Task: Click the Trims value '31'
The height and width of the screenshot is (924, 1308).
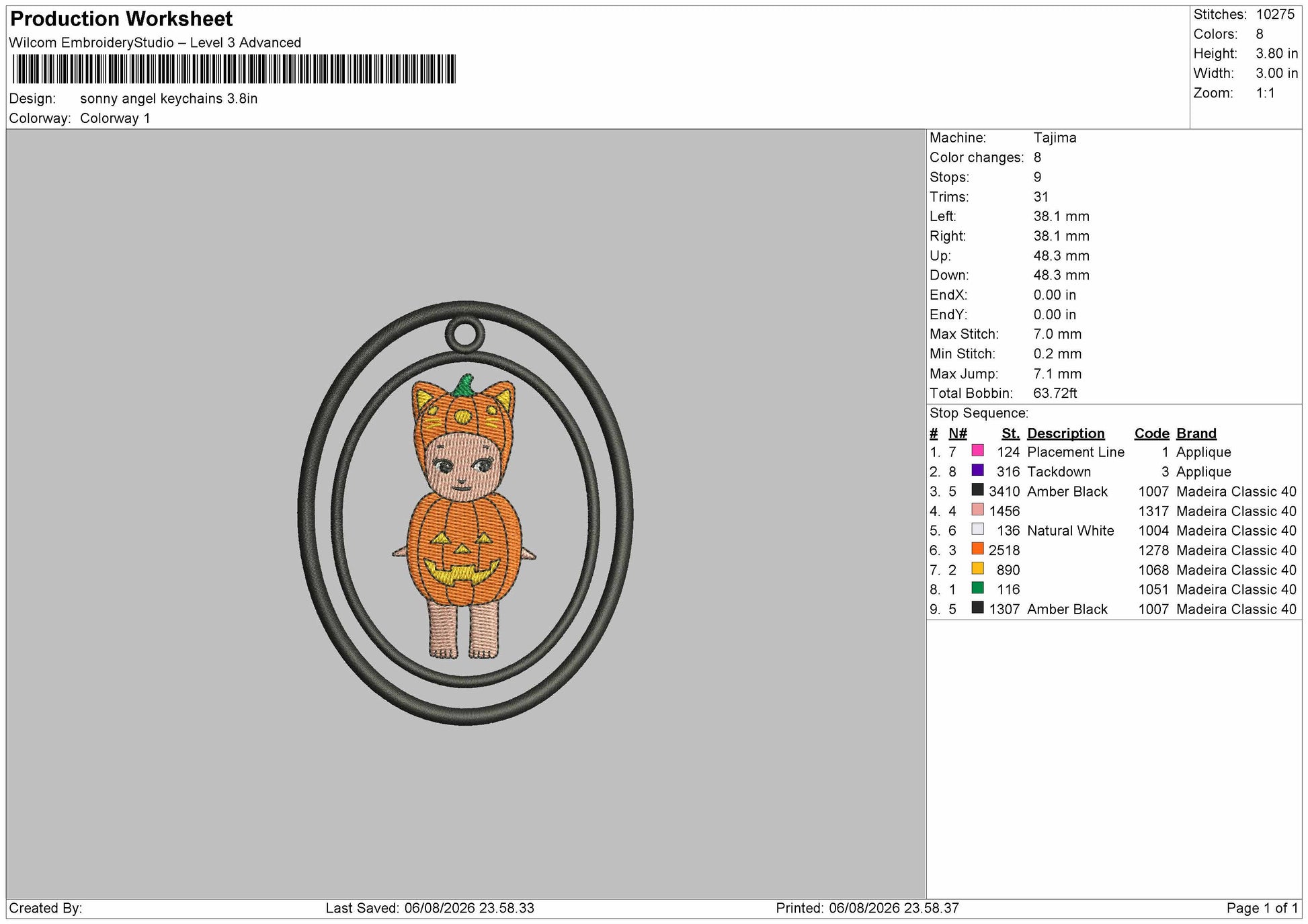Action: [x=1041, y=197]
